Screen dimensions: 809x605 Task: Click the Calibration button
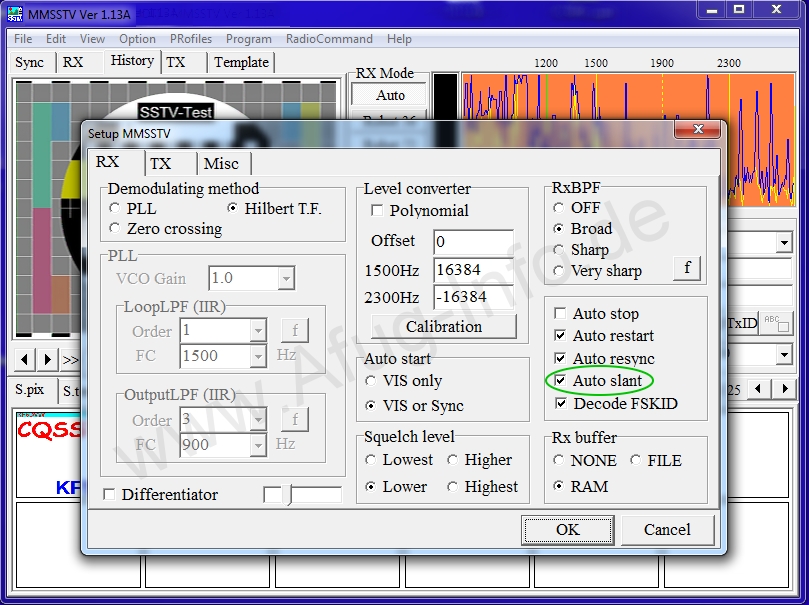click(444, 326)
